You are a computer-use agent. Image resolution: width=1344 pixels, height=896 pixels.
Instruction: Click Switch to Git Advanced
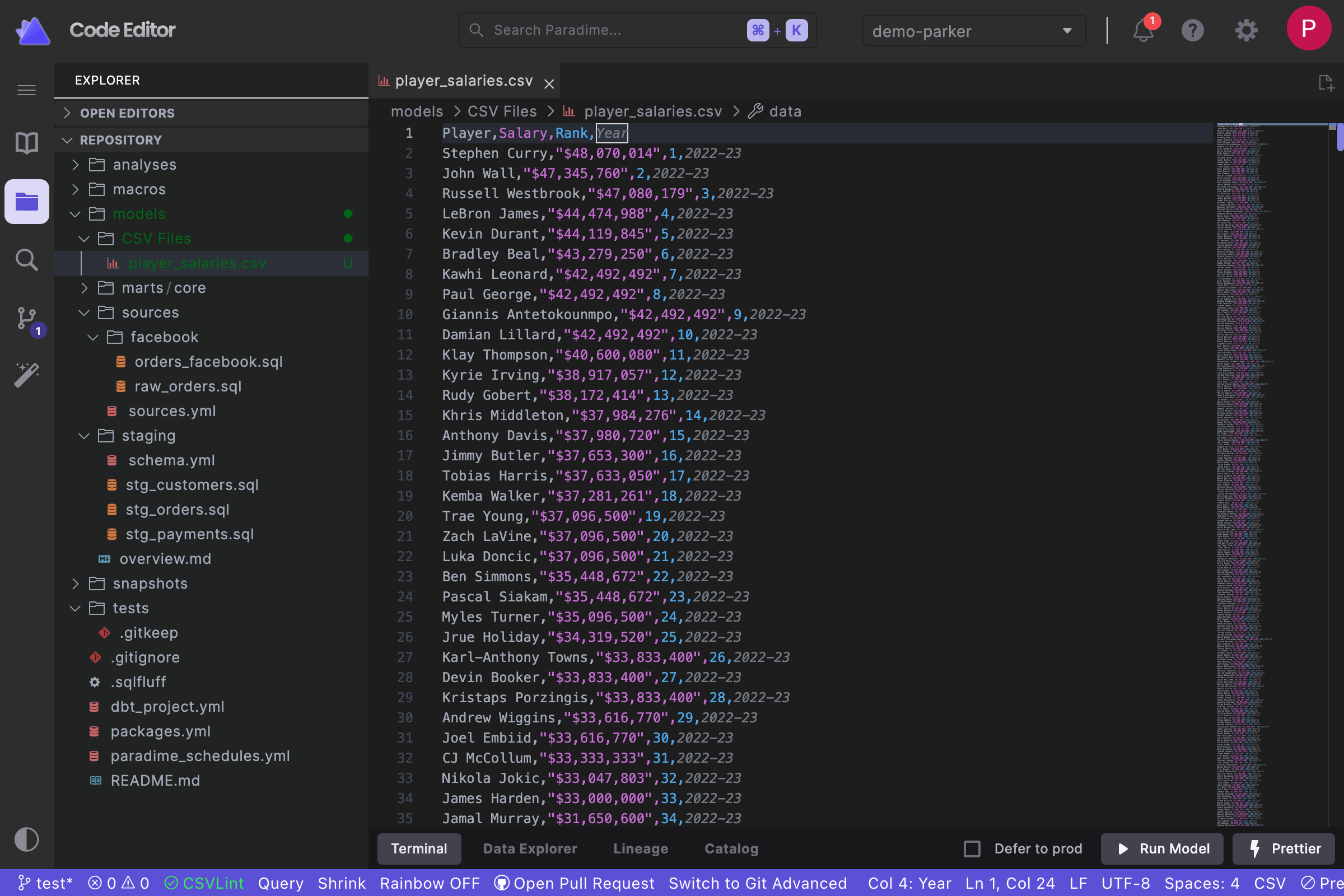pyautogui.click(x=758, y=883)
